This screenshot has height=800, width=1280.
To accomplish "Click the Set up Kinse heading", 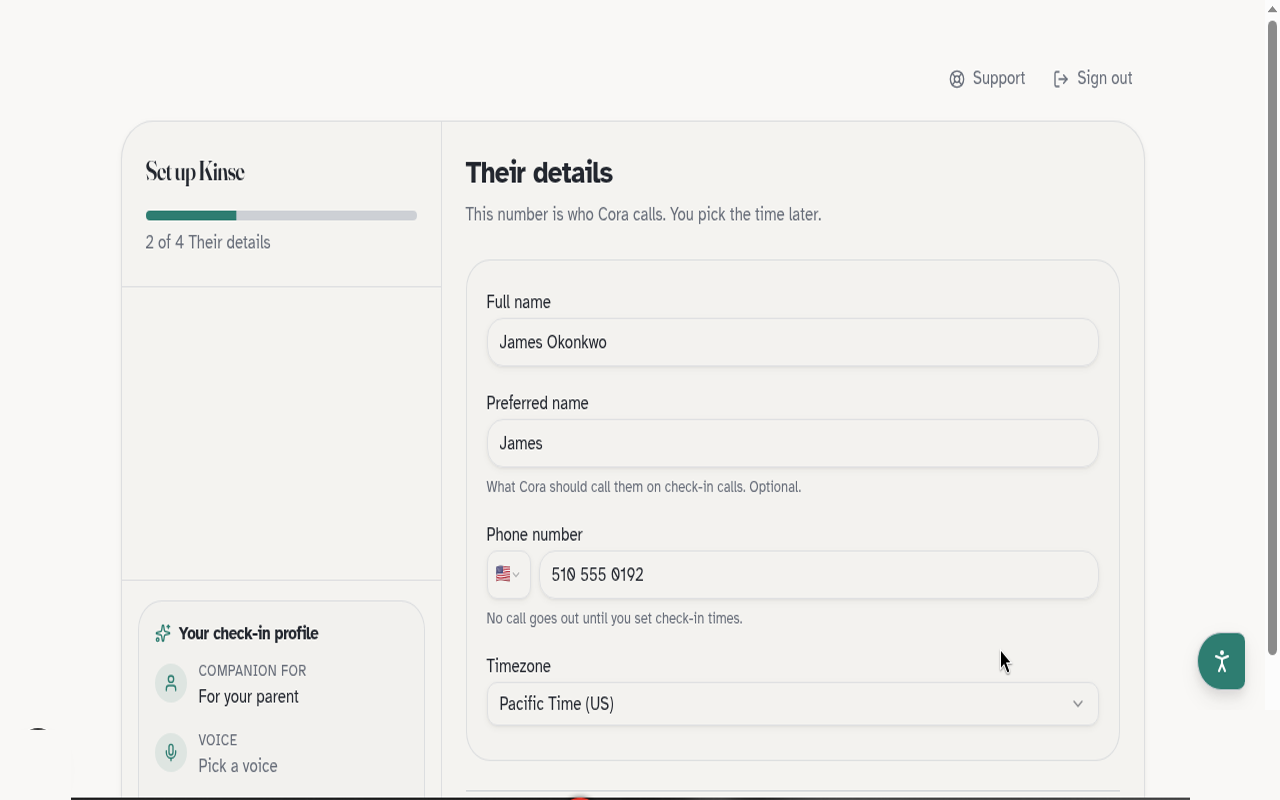I will point(195,172).
